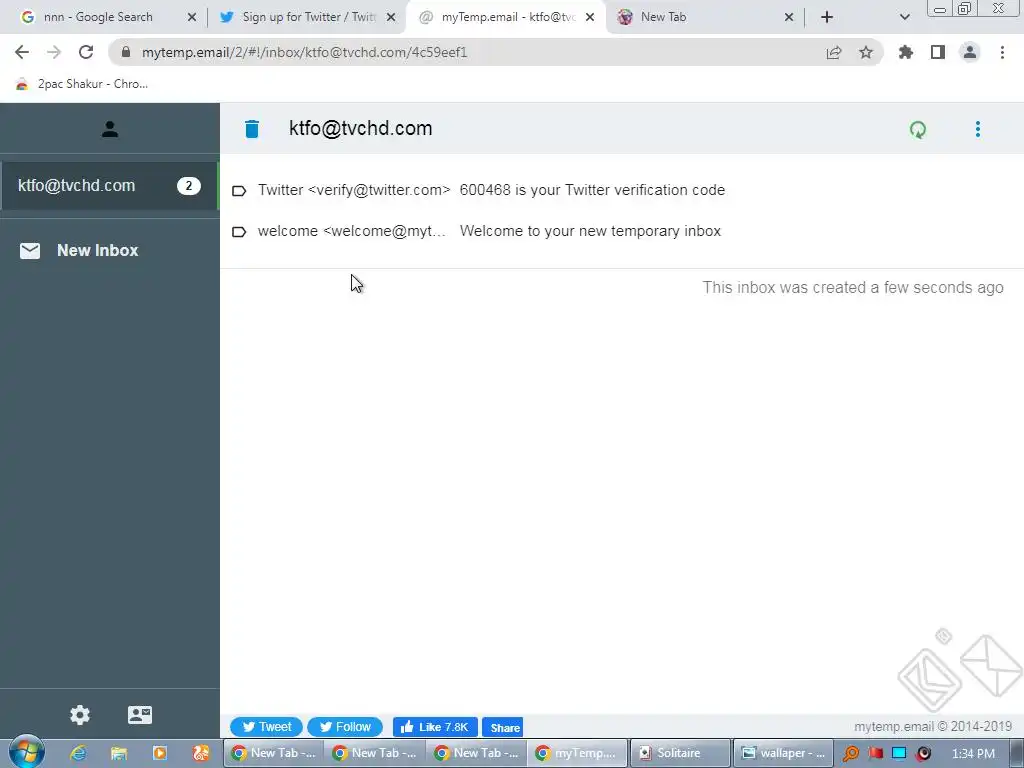This screenshot has width=1024, height=768.
Task: Reload the page in Chrome
Action: pyautogui.click(x=86, y=52)
